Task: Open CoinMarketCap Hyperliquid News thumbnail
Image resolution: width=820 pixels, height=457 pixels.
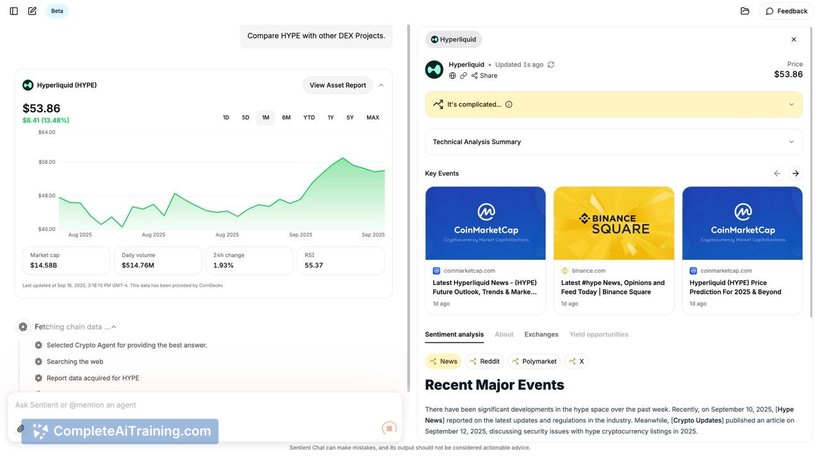Action: (485, 223)
